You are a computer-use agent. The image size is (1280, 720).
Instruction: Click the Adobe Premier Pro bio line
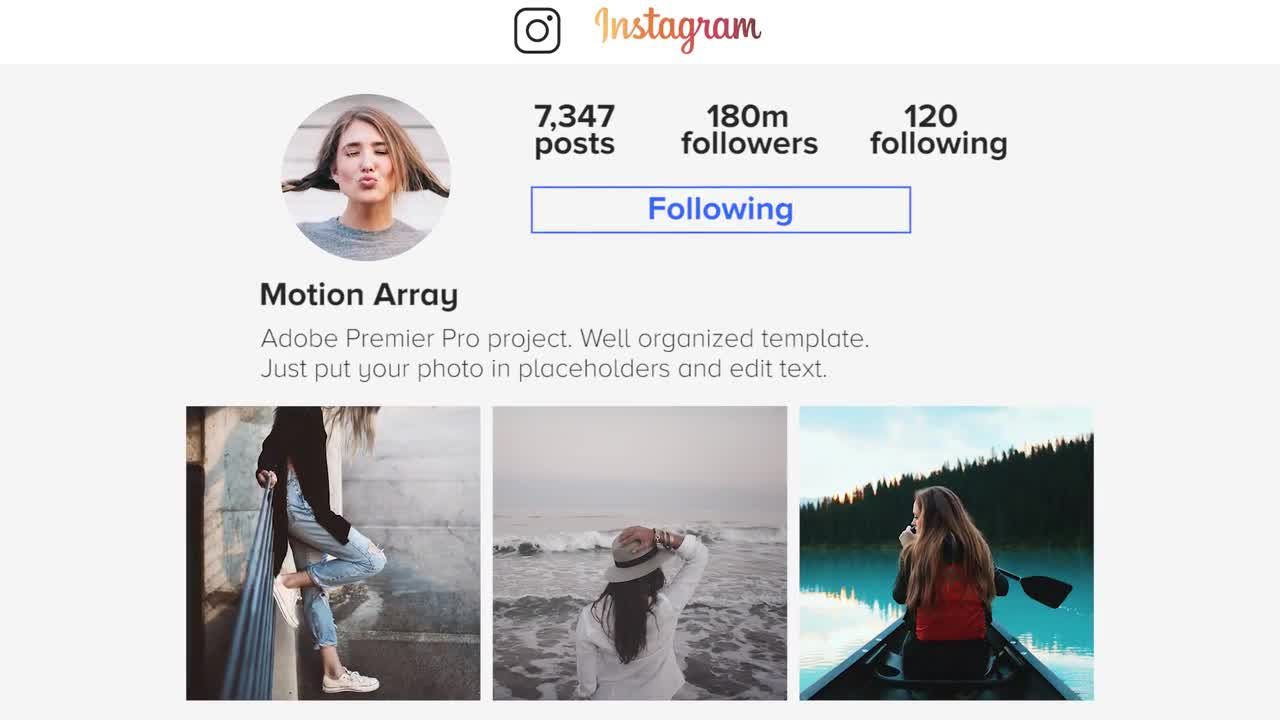pos(564,338)
